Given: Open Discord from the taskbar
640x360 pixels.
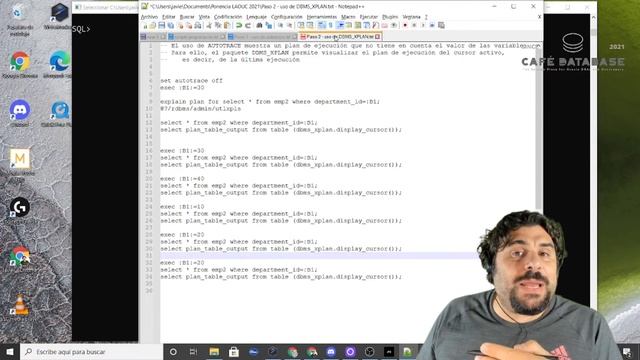Looking at the screenshot, I should click(331, 351).
